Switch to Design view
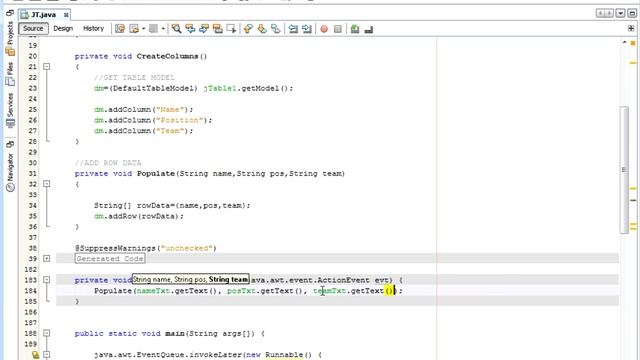This screenshot has height=360, width=640. click(x=63, y=29)
